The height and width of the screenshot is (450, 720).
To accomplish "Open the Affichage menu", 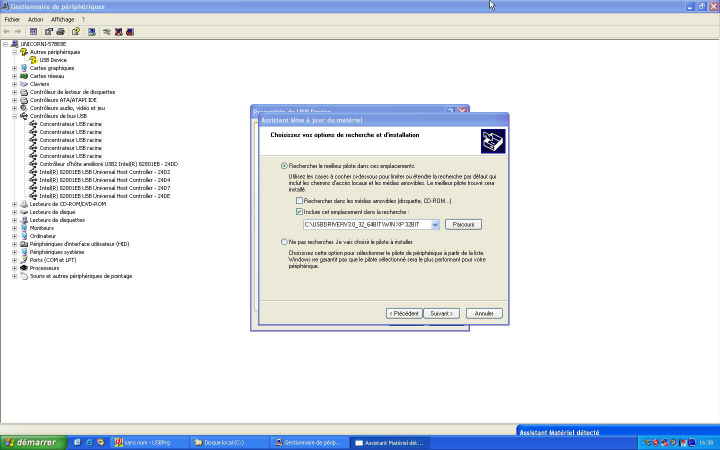I will coord(62,19).
